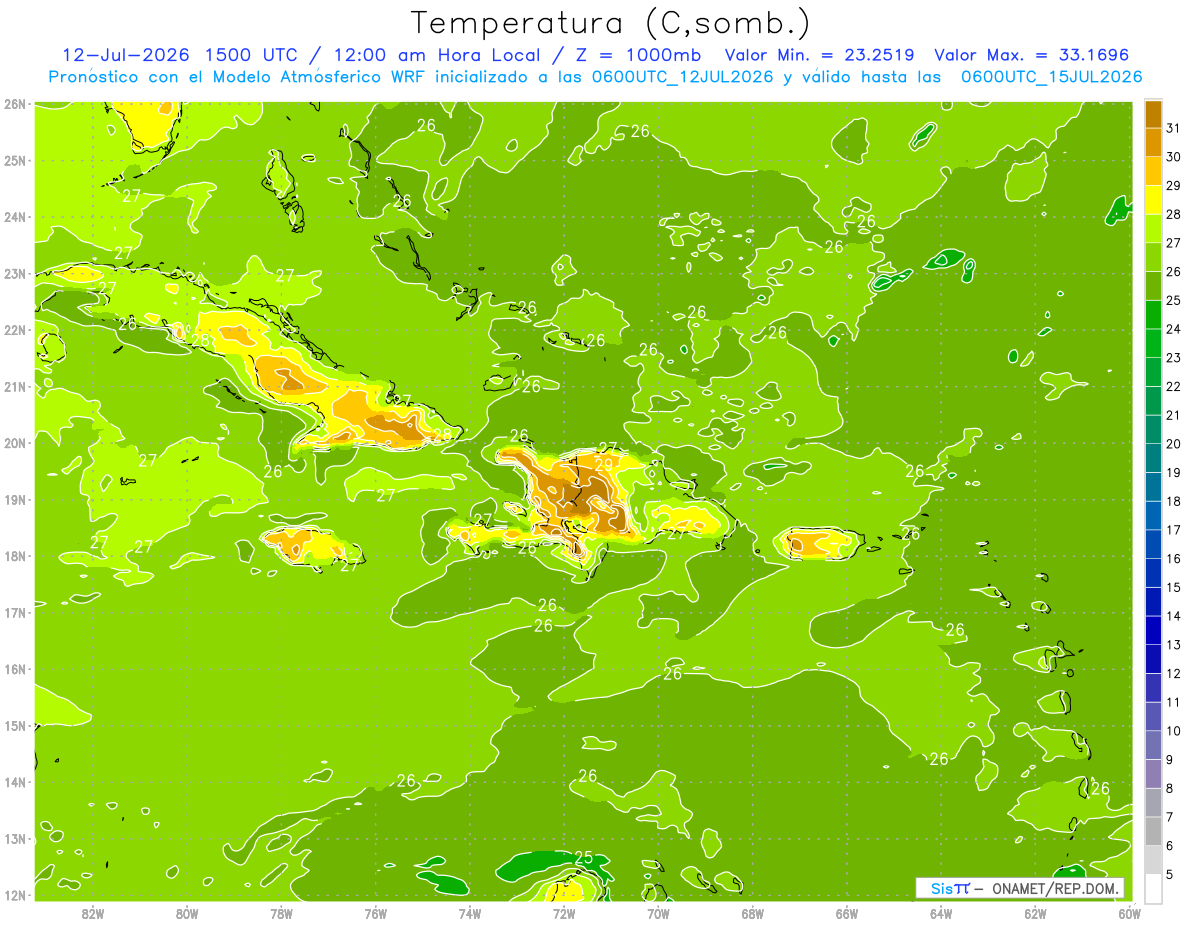Click the title 'Temperatura (C,somb.)'
The image size is (1200, 927).
[x=611, y=22]
